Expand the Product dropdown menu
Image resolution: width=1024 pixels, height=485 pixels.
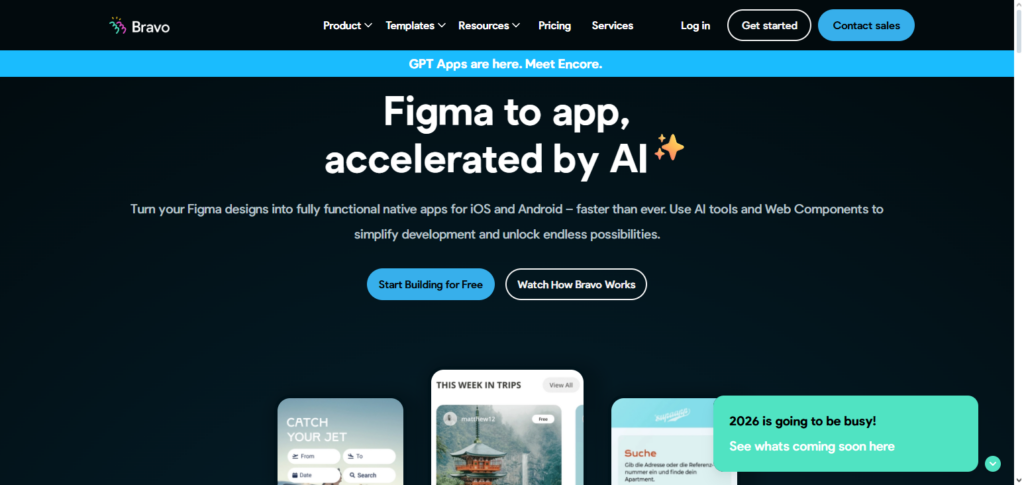tap(347, 25)
